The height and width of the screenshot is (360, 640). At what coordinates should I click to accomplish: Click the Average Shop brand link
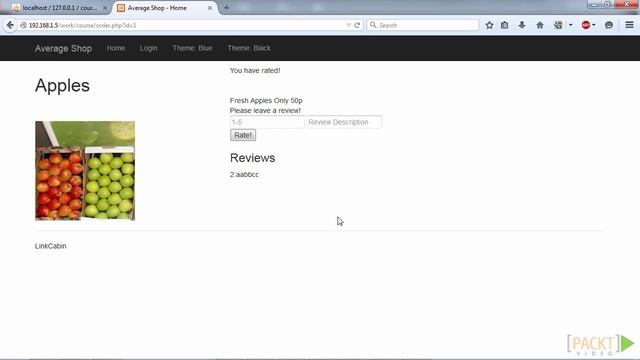tap(63, 48)
